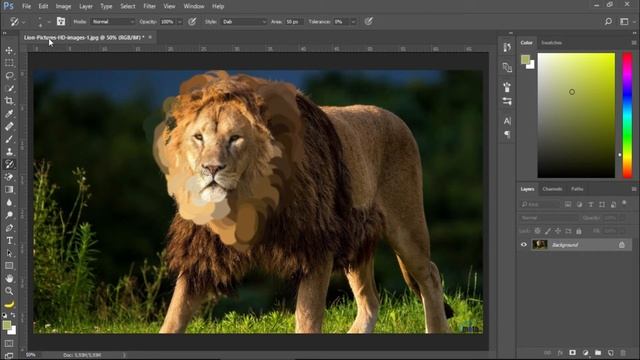Screen dimensions: 640x360
Task: Click the delete layer trash icon
Action: pyautogui.click(x=623, y=353)
